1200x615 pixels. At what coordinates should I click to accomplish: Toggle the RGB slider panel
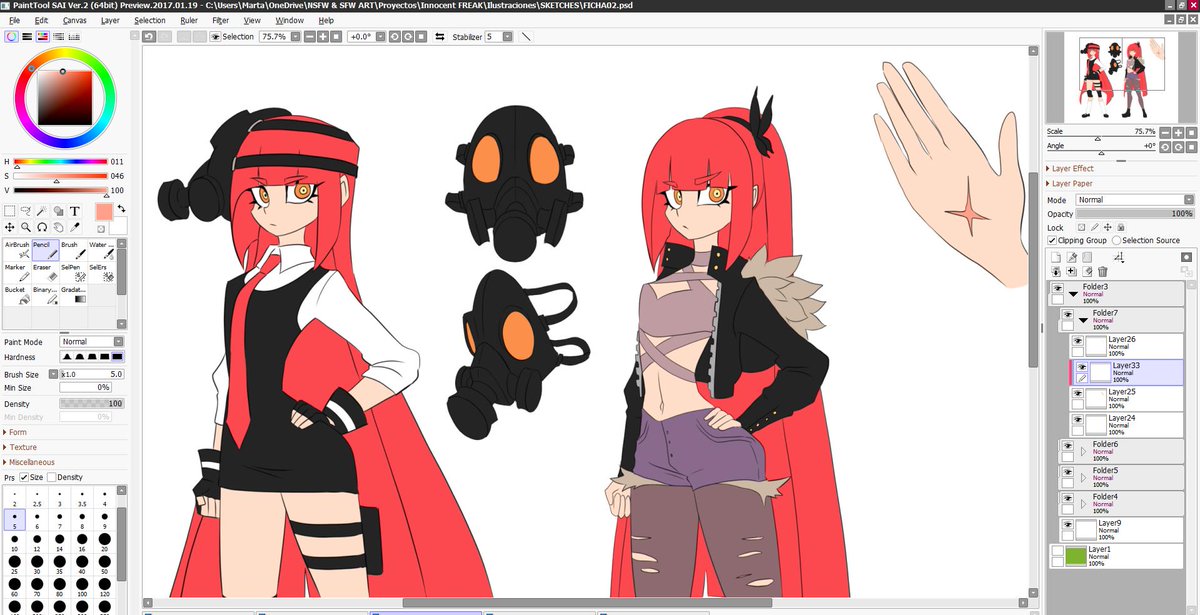pos(27,36)
